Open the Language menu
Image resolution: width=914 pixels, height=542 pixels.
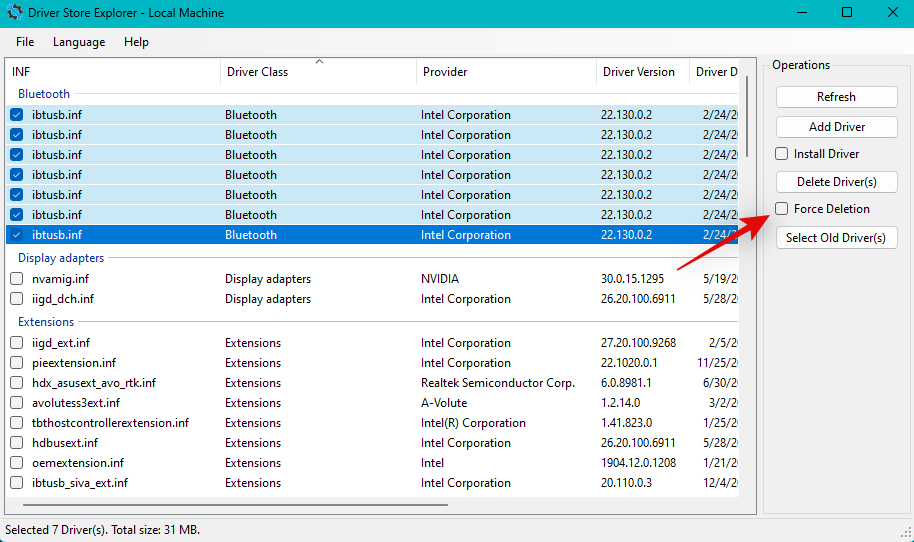pos(79,42)
